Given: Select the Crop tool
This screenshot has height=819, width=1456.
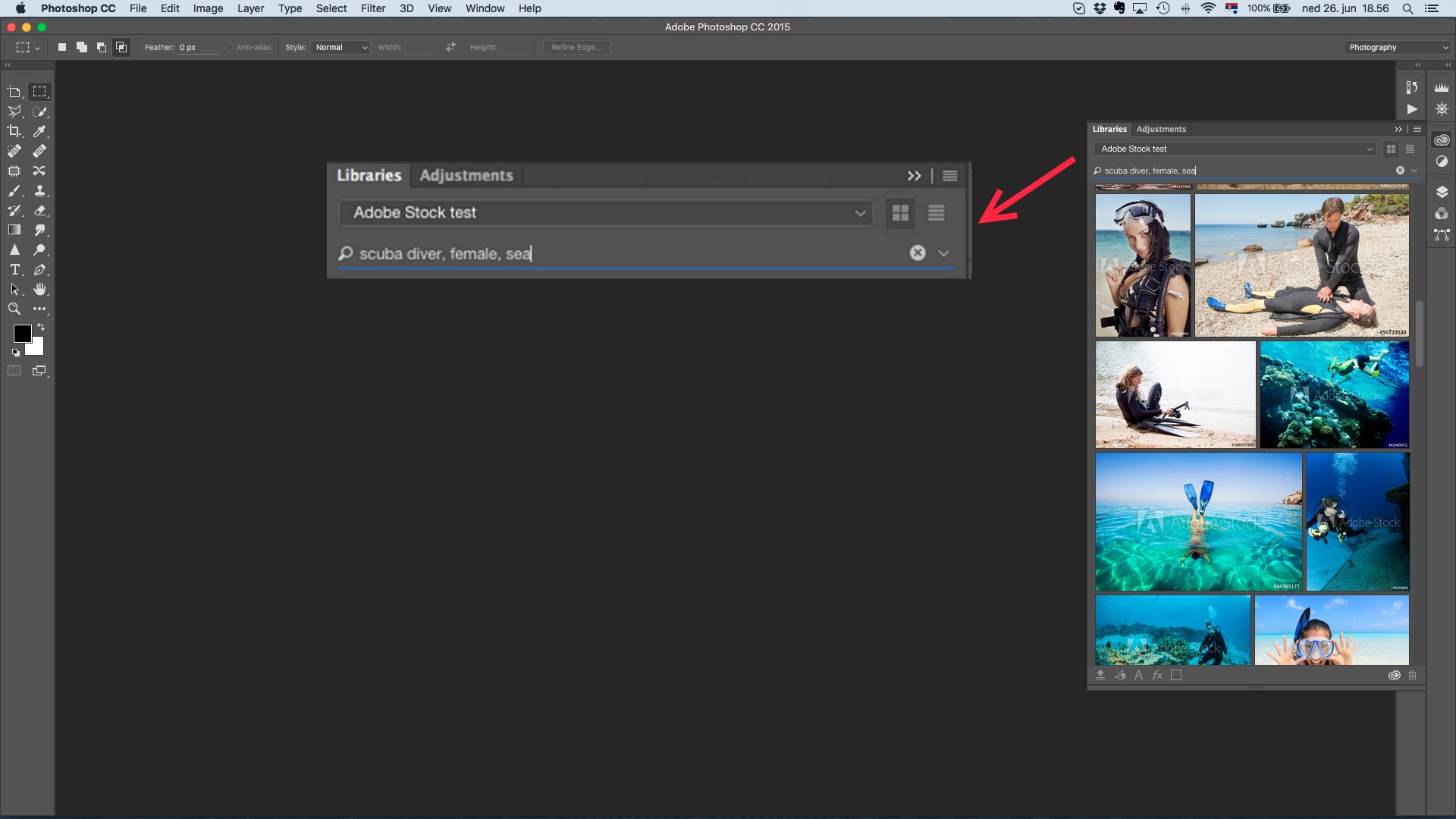Looking at the screenshot, I should [14, 131].
